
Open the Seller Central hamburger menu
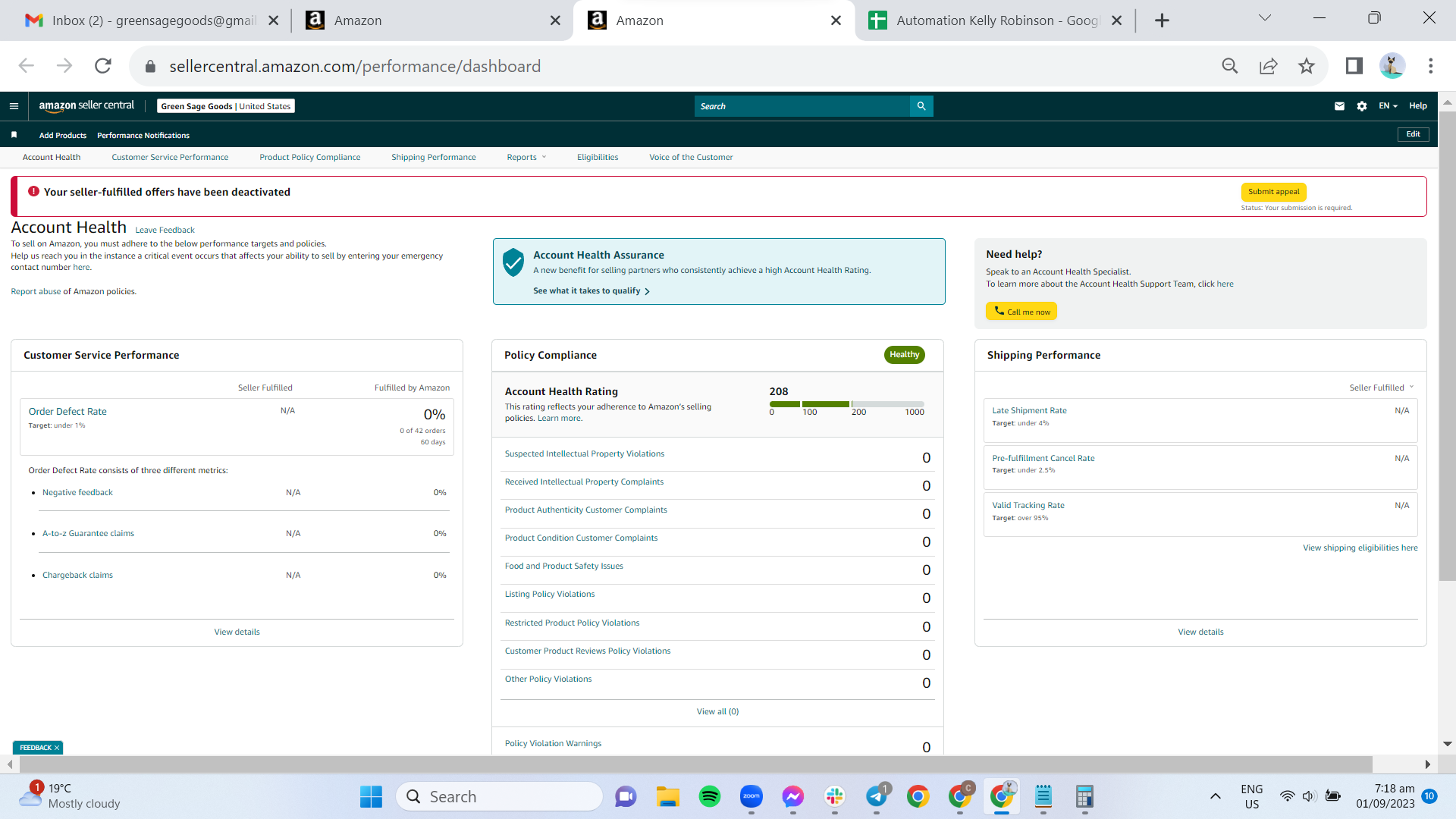pos(14,106)
